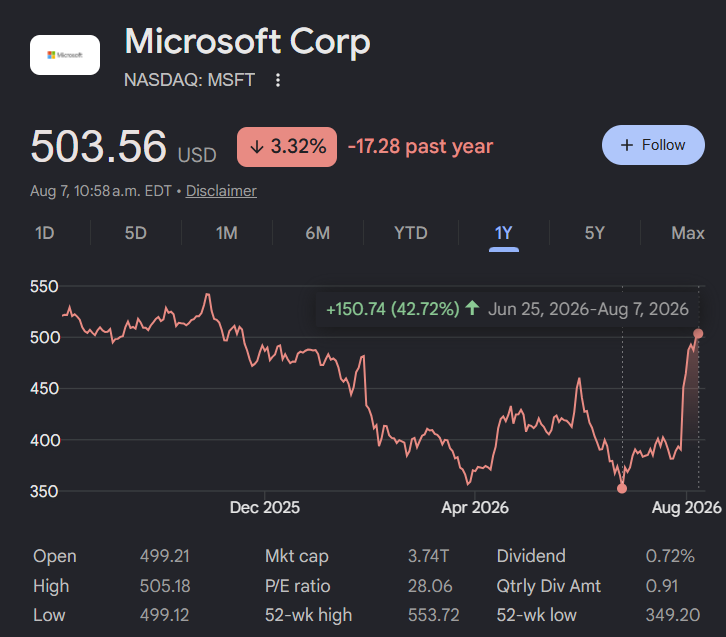Image resolution: width=726 pixels, height=637 pixels.
Task: Click the Low value 499.12
Action: point(164,615)
